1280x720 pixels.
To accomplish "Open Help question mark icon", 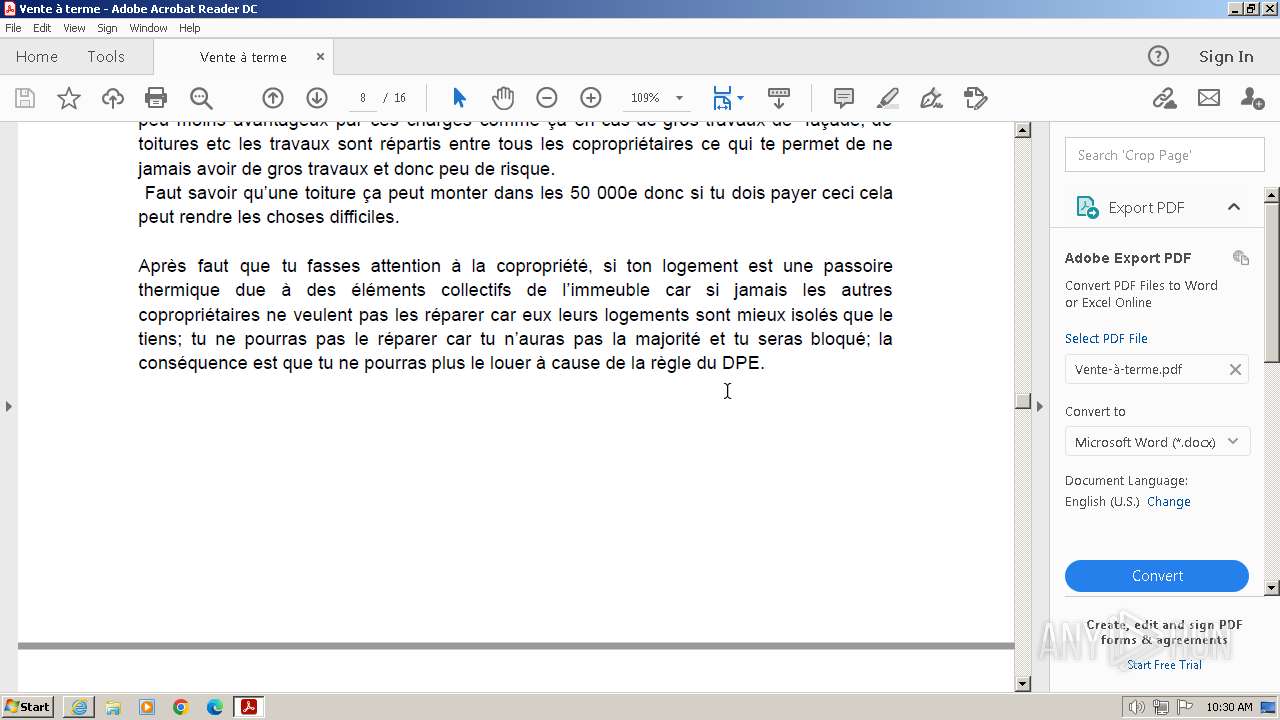I will 1158,56.
